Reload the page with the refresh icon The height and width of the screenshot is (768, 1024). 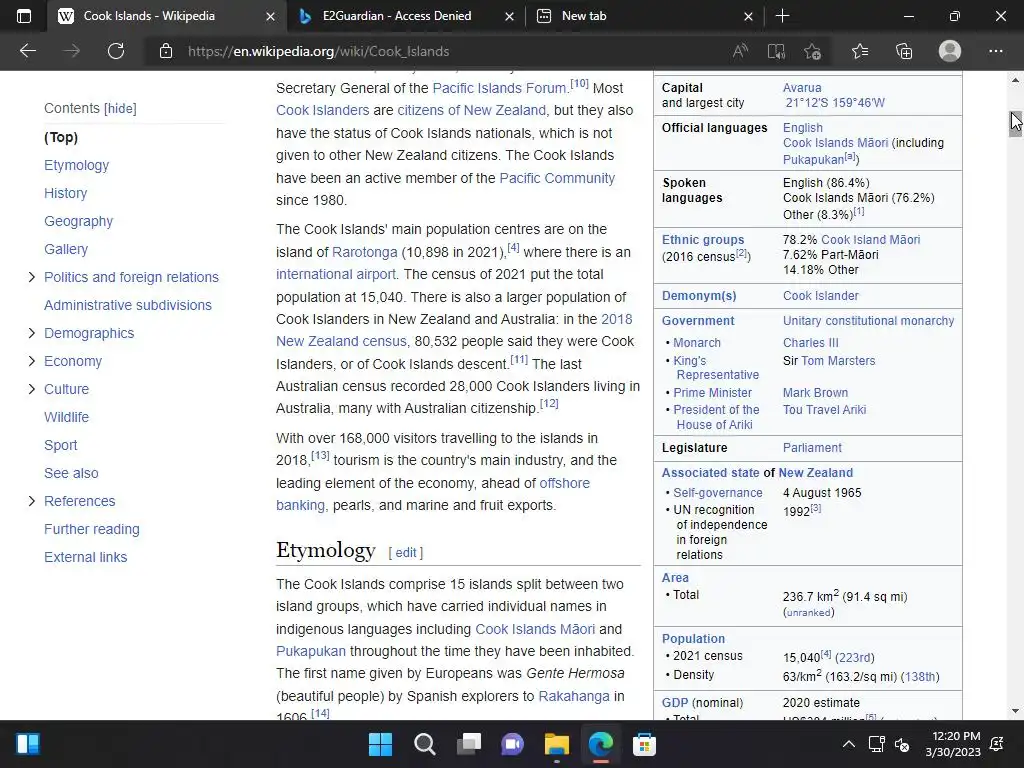click(116, 51)
